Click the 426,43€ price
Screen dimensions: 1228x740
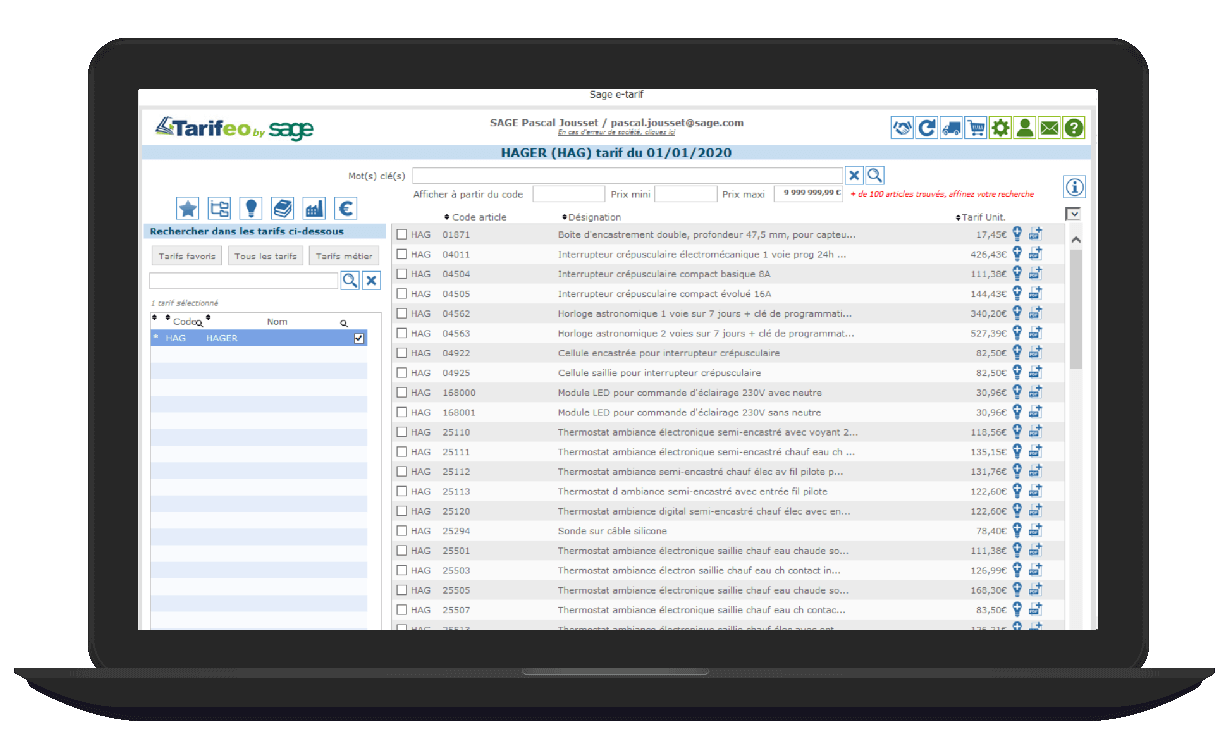click(x=989, y=254)
